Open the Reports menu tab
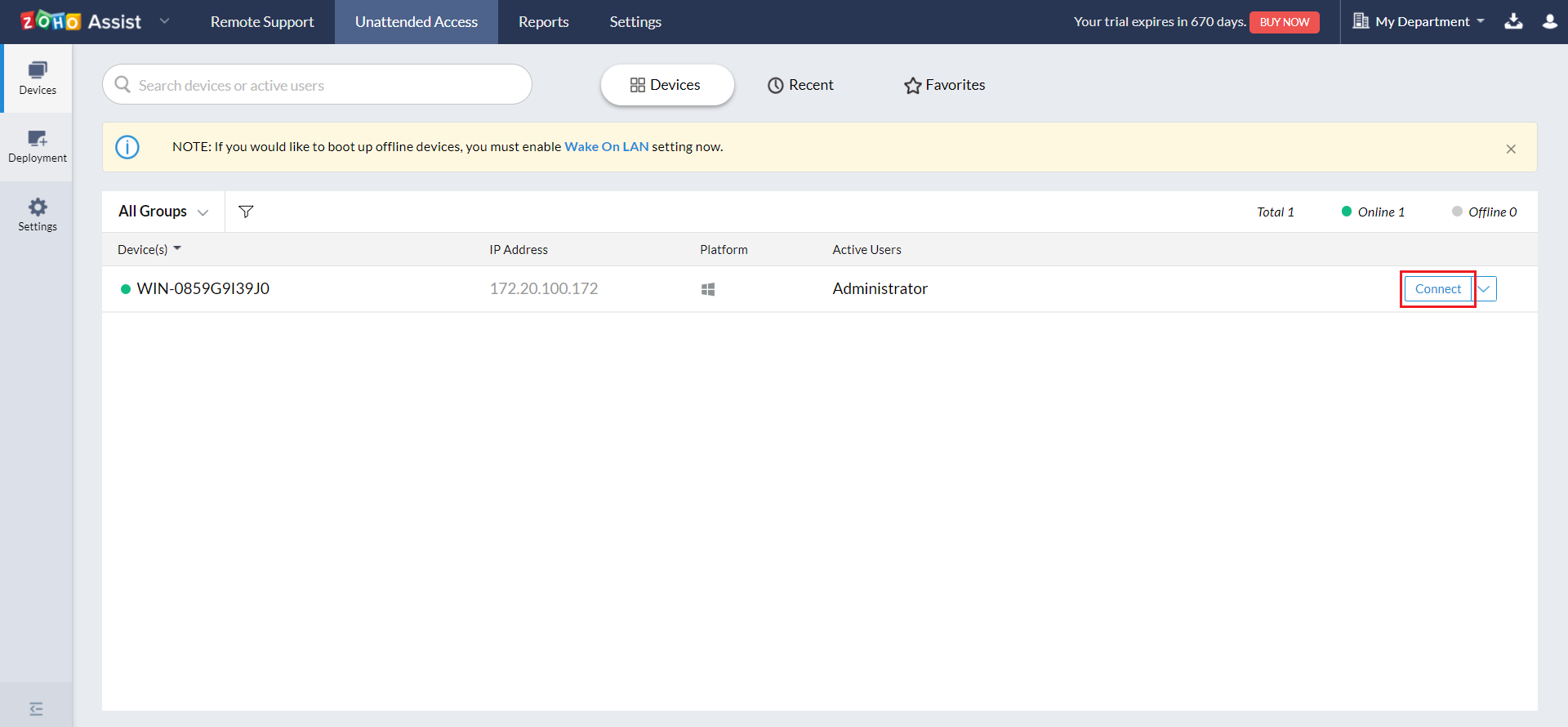 coord(543,22)
